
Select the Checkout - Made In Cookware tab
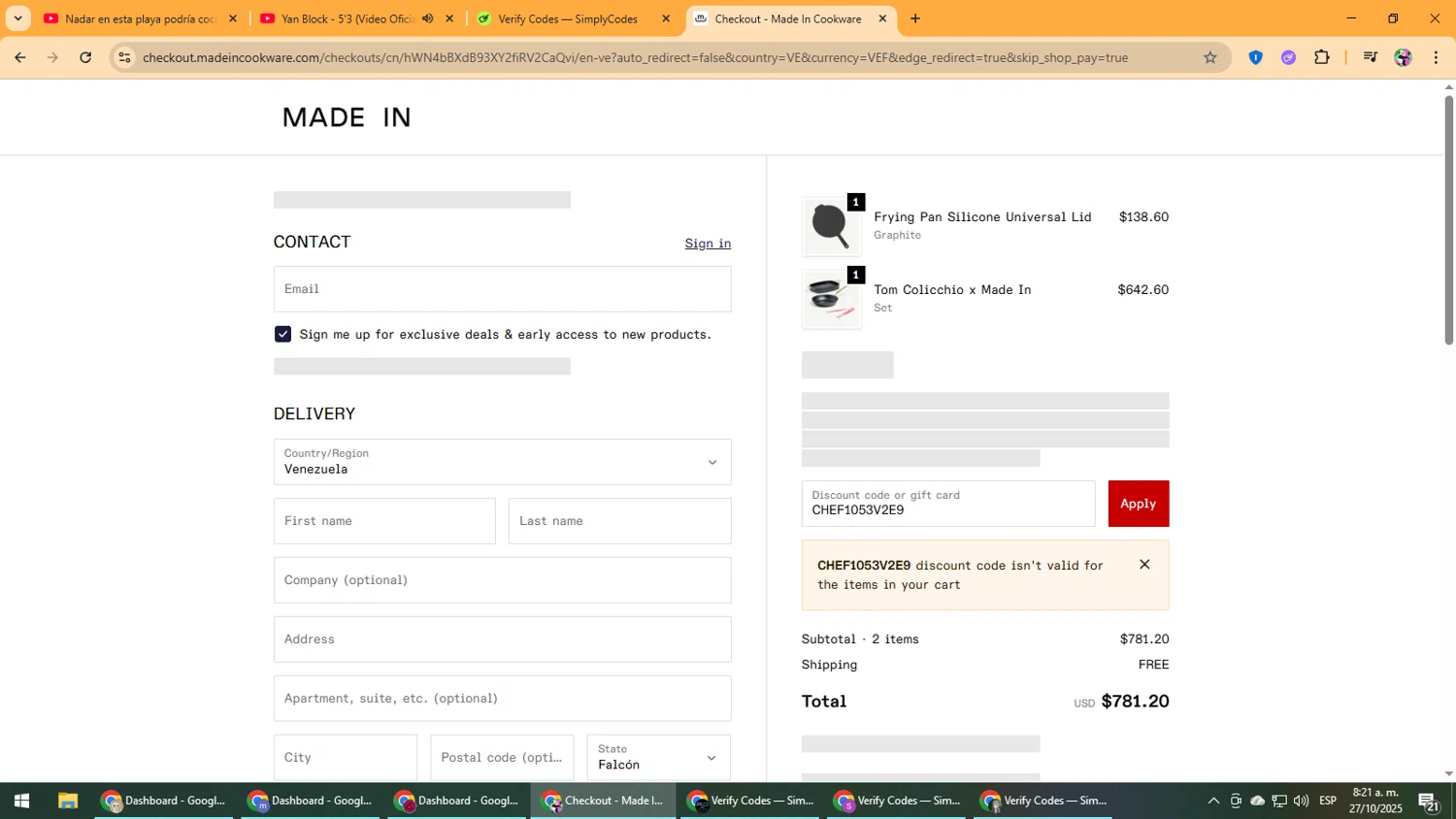click(789, 18)
